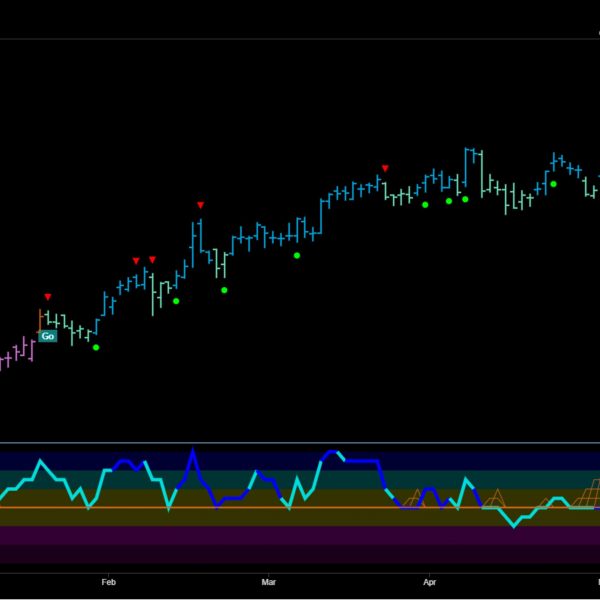The height and width of the screenshot is (600, 600).
Task: Click the red triangle marker in late March
Action: (385, 168)
